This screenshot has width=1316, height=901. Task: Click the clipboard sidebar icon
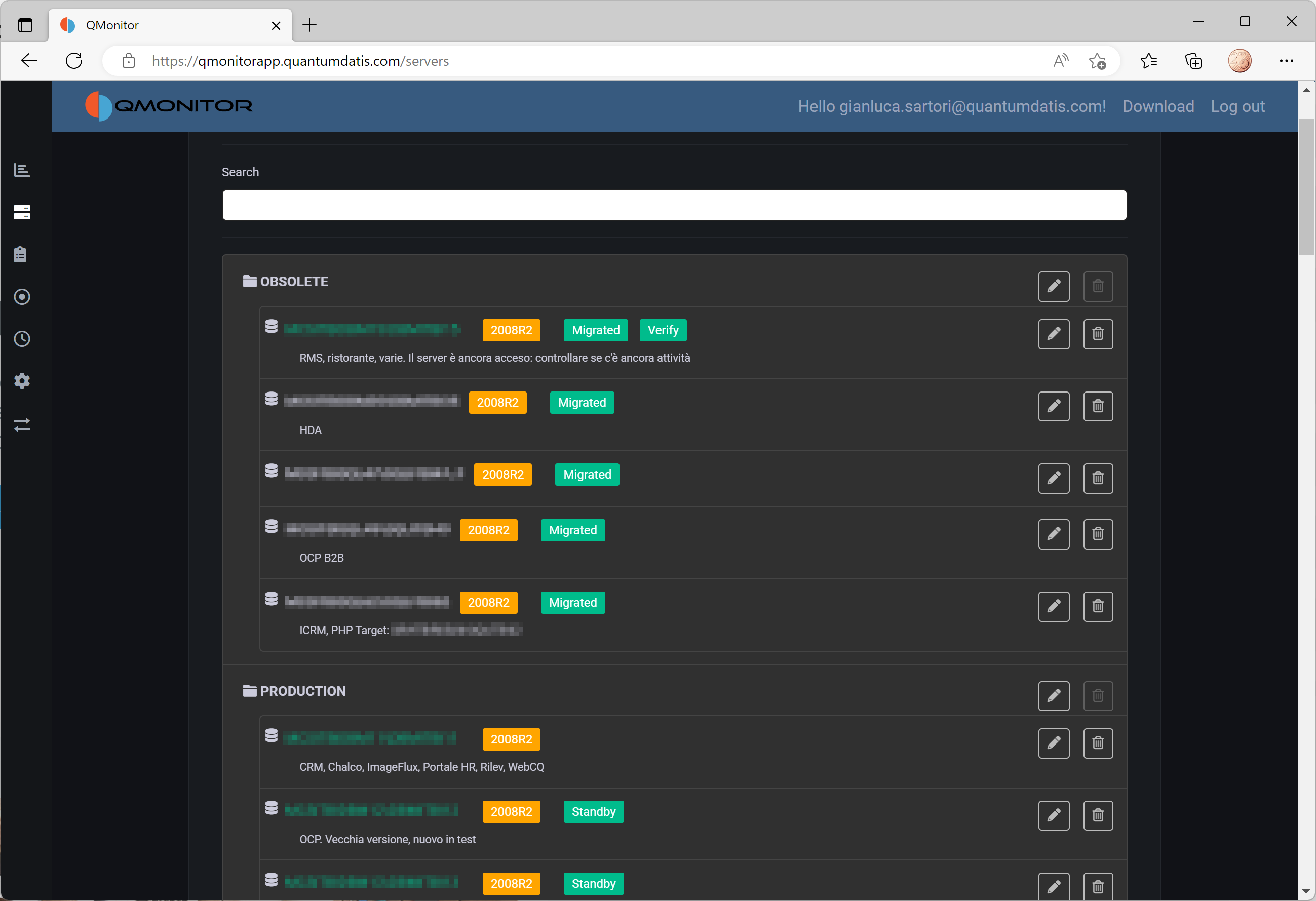pyautogui.click(x=20, y=254)
